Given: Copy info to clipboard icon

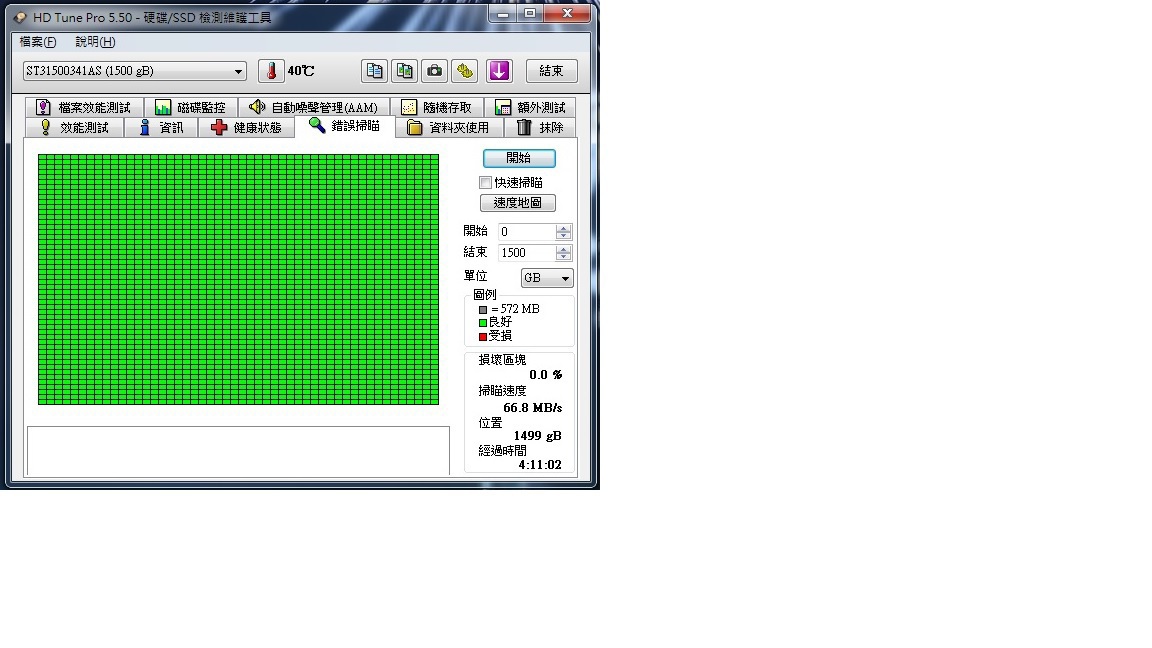Looking at the screenshot, I should (375, 71).
